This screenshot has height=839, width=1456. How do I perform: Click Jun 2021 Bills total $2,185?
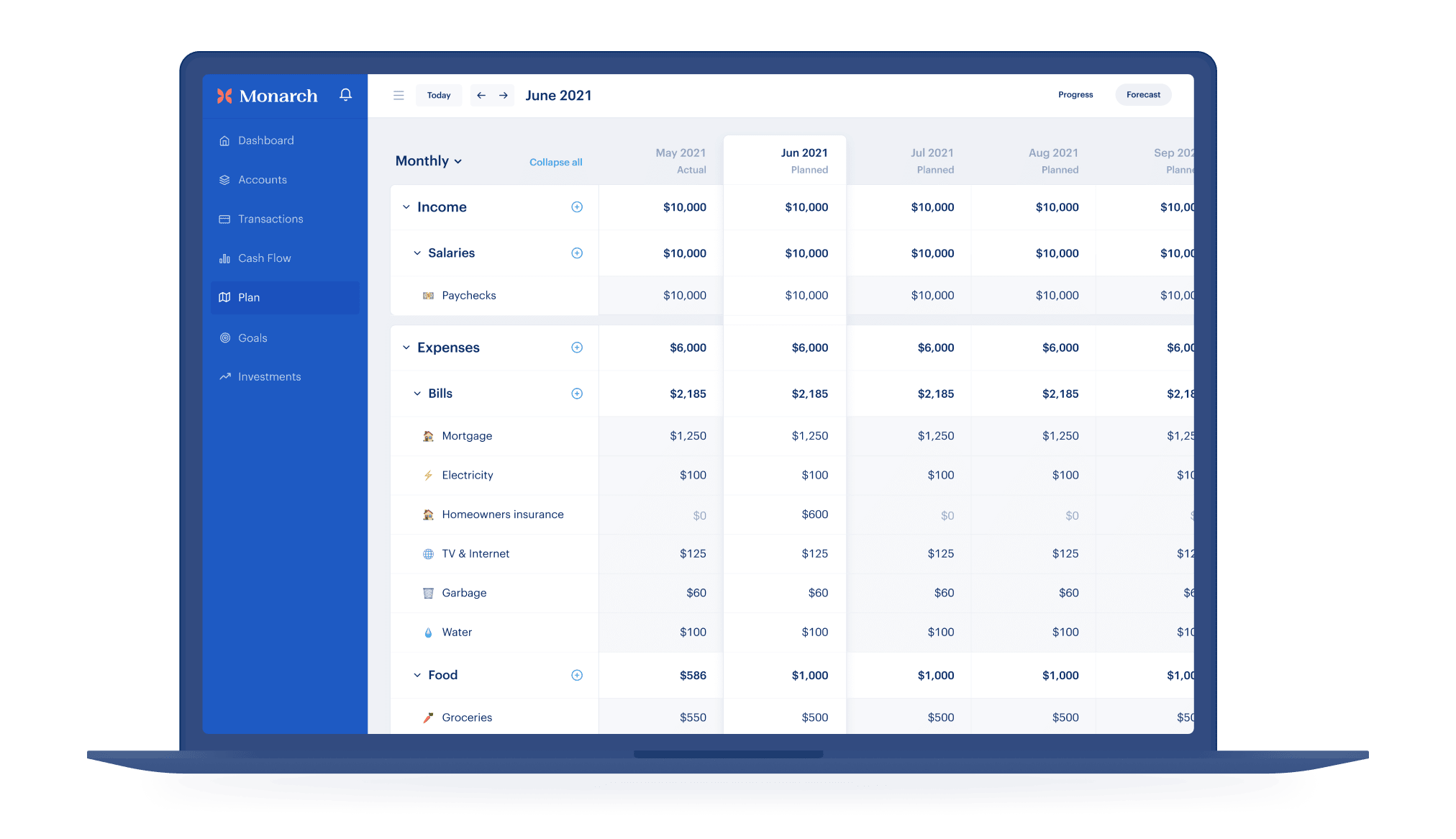tap(810, 394)
